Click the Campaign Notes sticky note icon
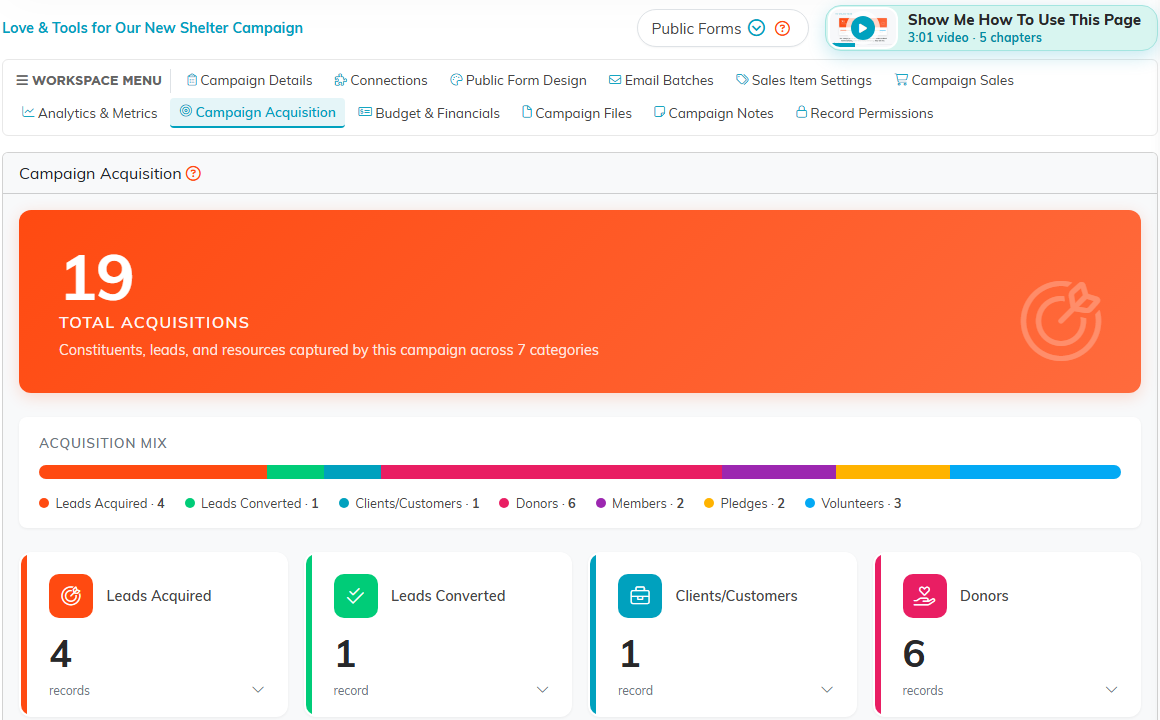The height and width of the screenshot is (720, 1160). click(659, 112)
